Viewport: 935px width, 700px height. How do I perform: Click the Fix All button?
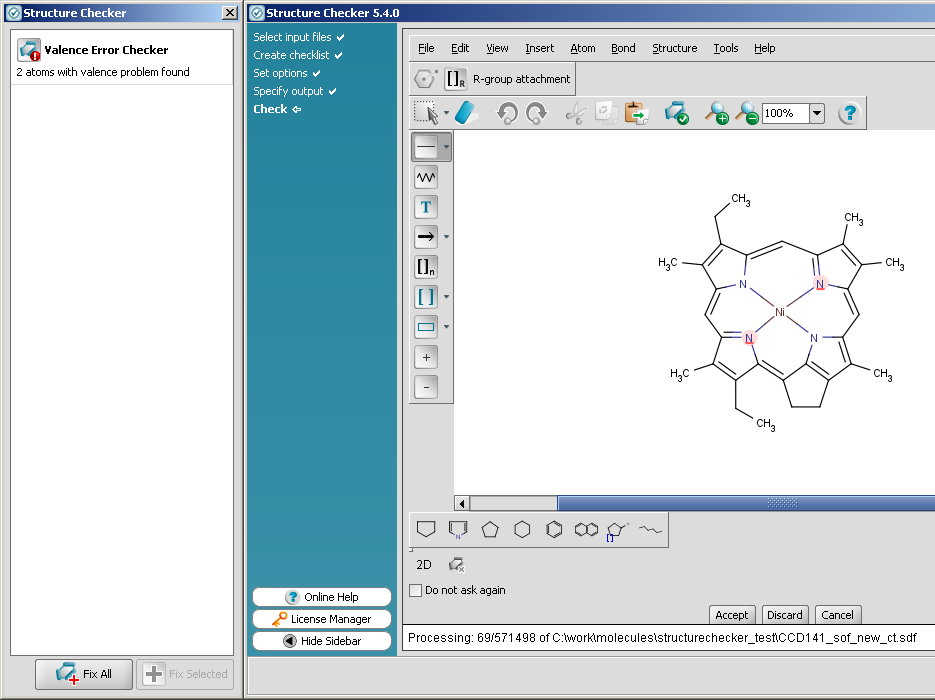[84, 674]
